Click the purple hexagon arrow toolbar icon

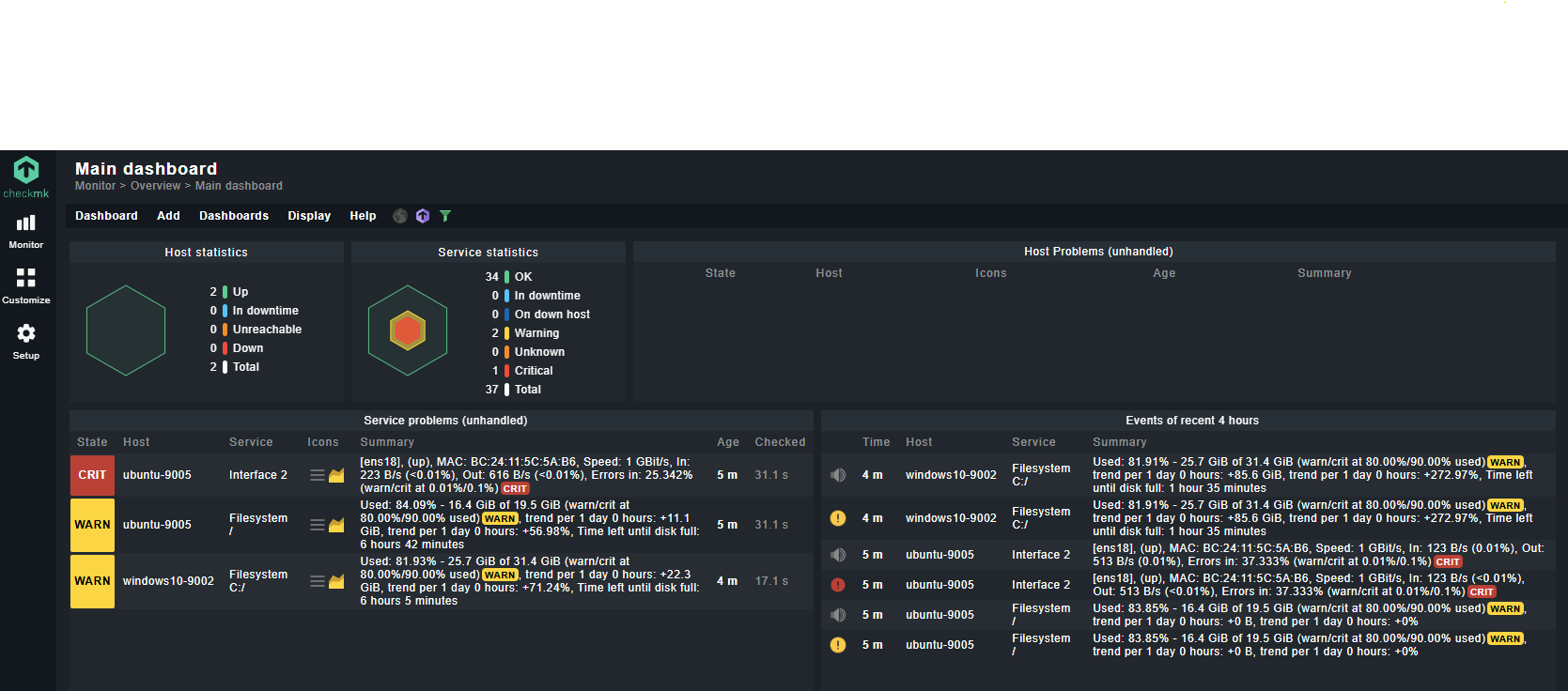pyautogui.click(x=423, y=216)
